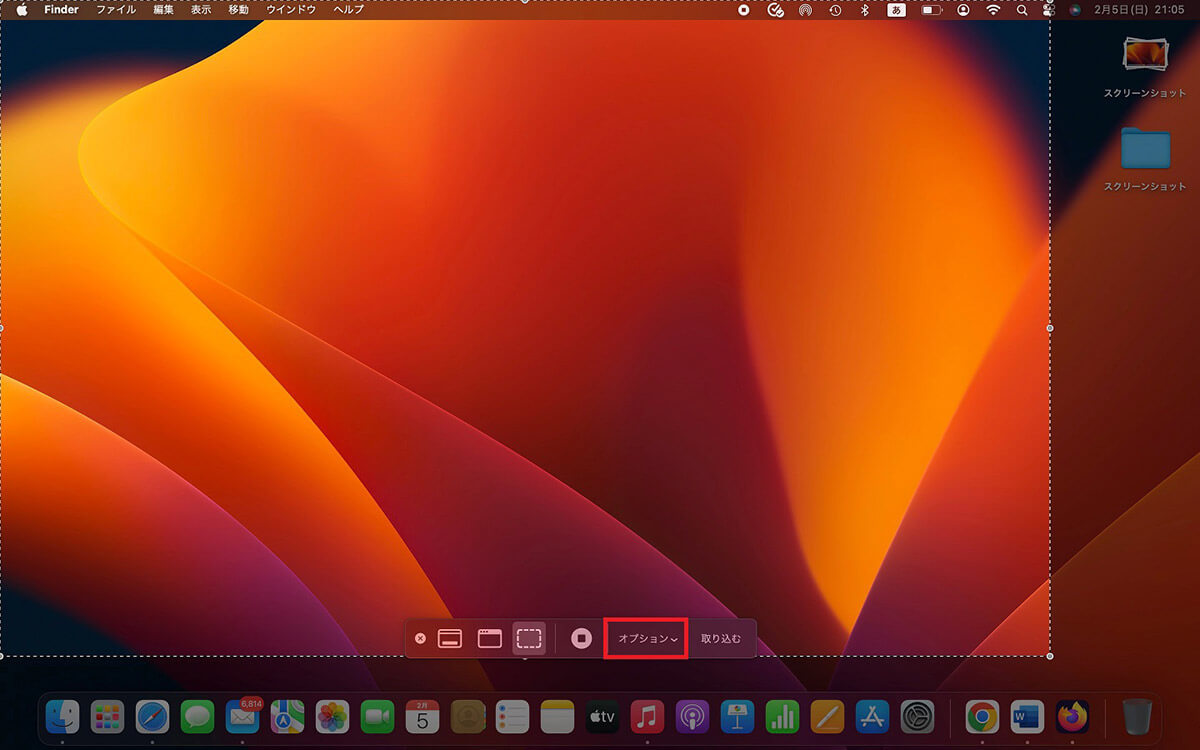The image size is (1200, 750).
Task: Open Launchpad from the Dock
Action: (107, 716)
